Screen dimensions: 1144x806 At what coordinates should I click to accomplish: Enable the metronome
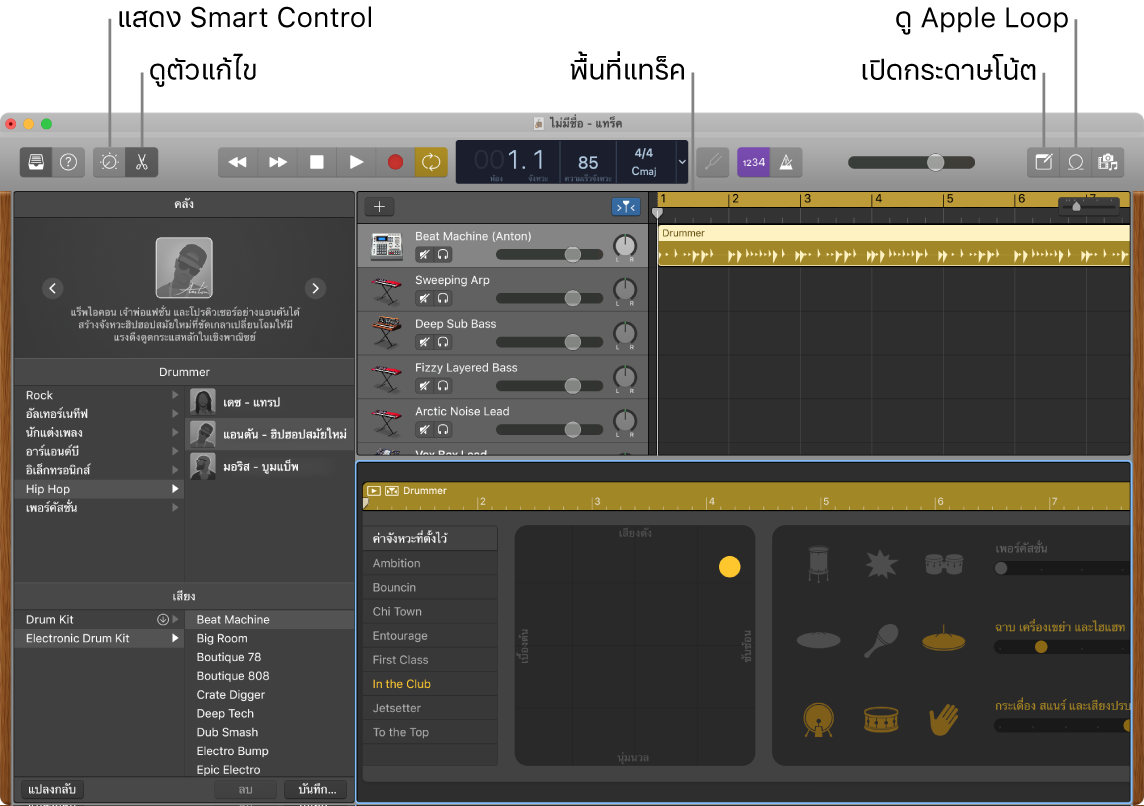(786, 162)
